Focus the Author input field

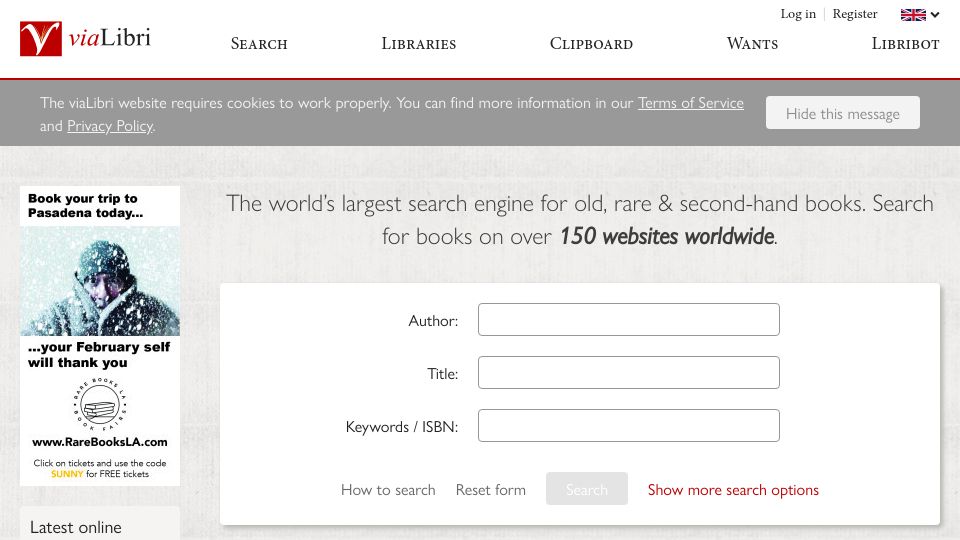629,320
